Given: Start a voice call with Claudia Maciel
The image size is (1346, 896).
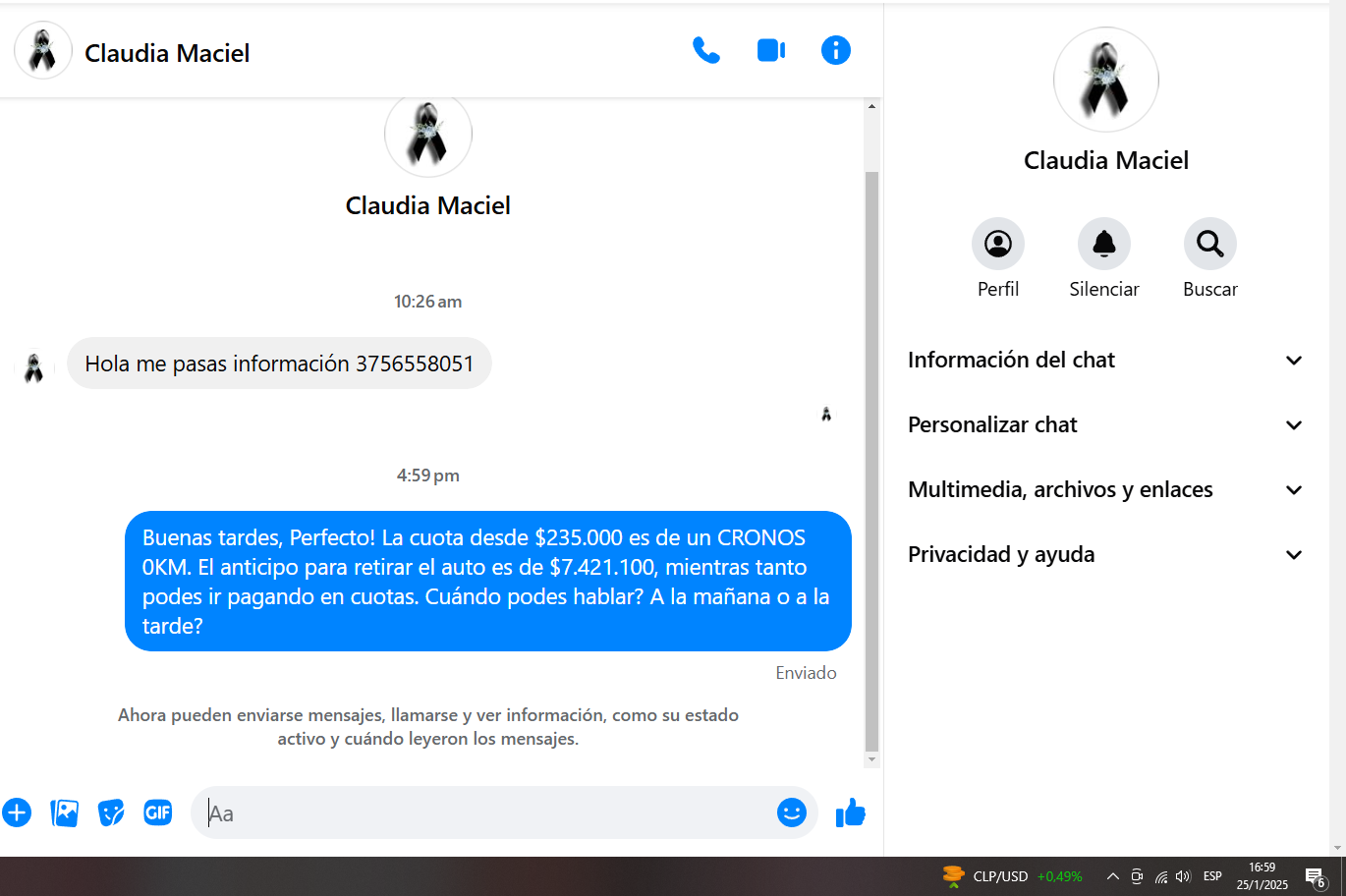Looking at the screenshot, I should click(706, 50).
